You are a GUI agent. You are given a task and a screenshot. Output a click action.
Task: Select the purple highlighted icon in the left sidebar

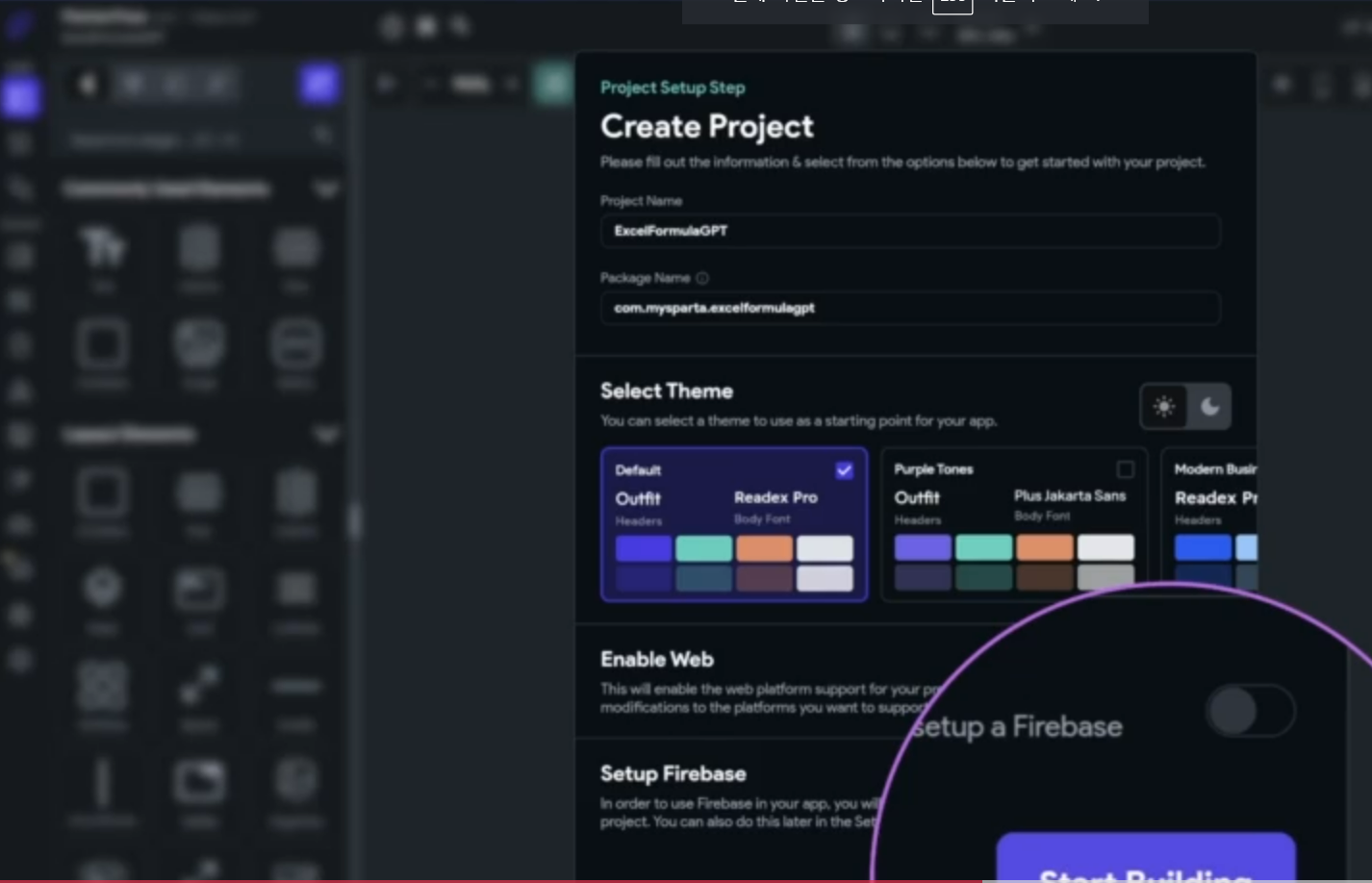pyautogui.click(x=20, y=97)
